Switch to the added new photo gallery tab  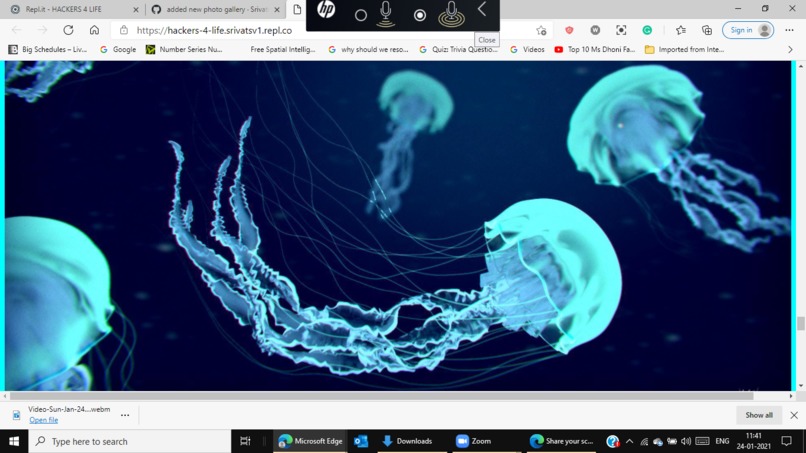pos(216,9)
